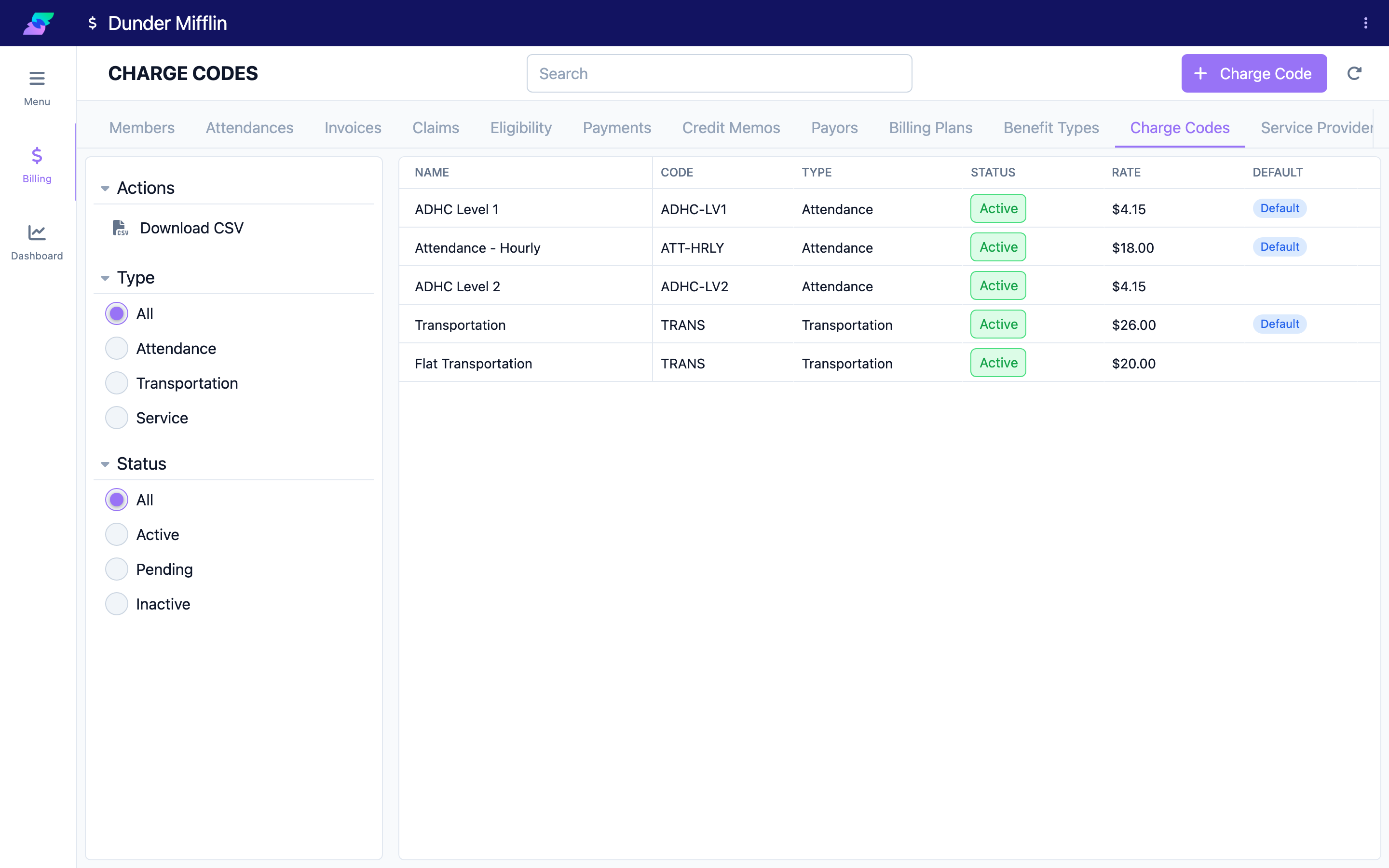Click the app logo in the header
Screen dimensions: 1389x868
coord(38,24)
